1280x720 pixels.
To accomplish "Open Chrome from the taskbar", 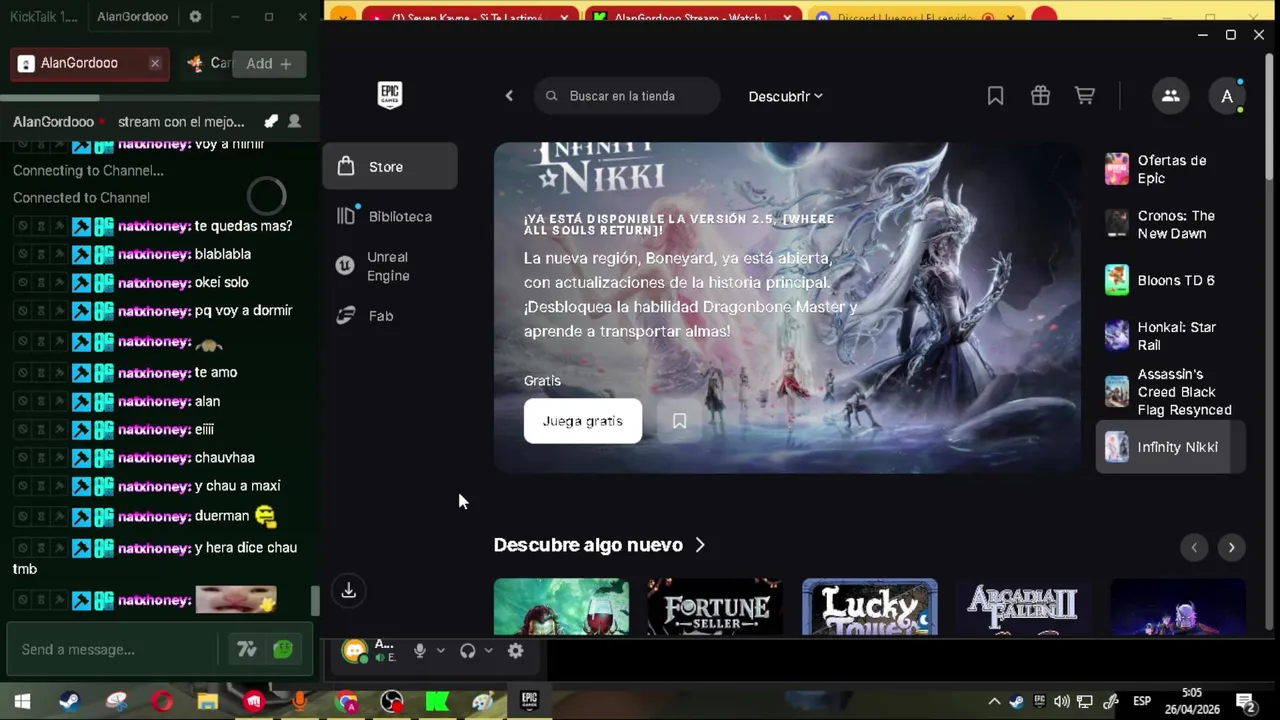I will tap(346, 702).
